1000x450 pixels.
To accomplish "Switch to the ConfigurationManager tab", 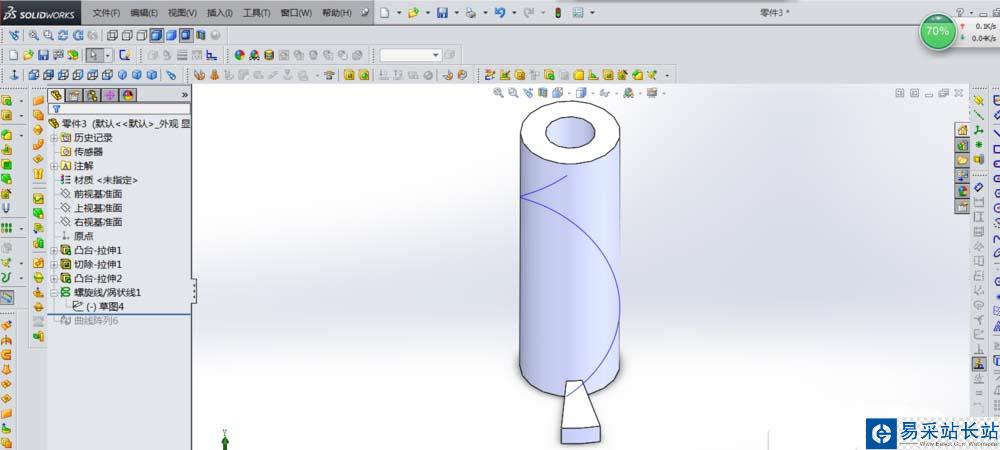I will pos(92,95).
